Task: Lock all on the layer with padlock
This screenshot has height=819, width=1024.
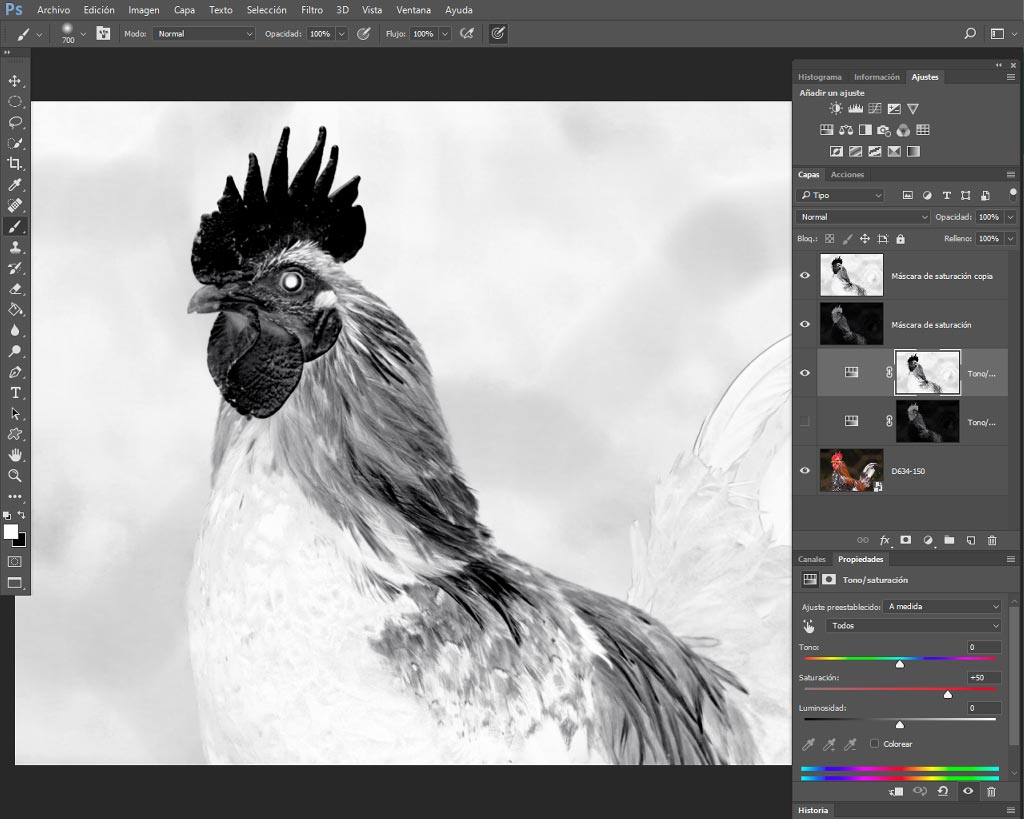Action: [901, 239]
